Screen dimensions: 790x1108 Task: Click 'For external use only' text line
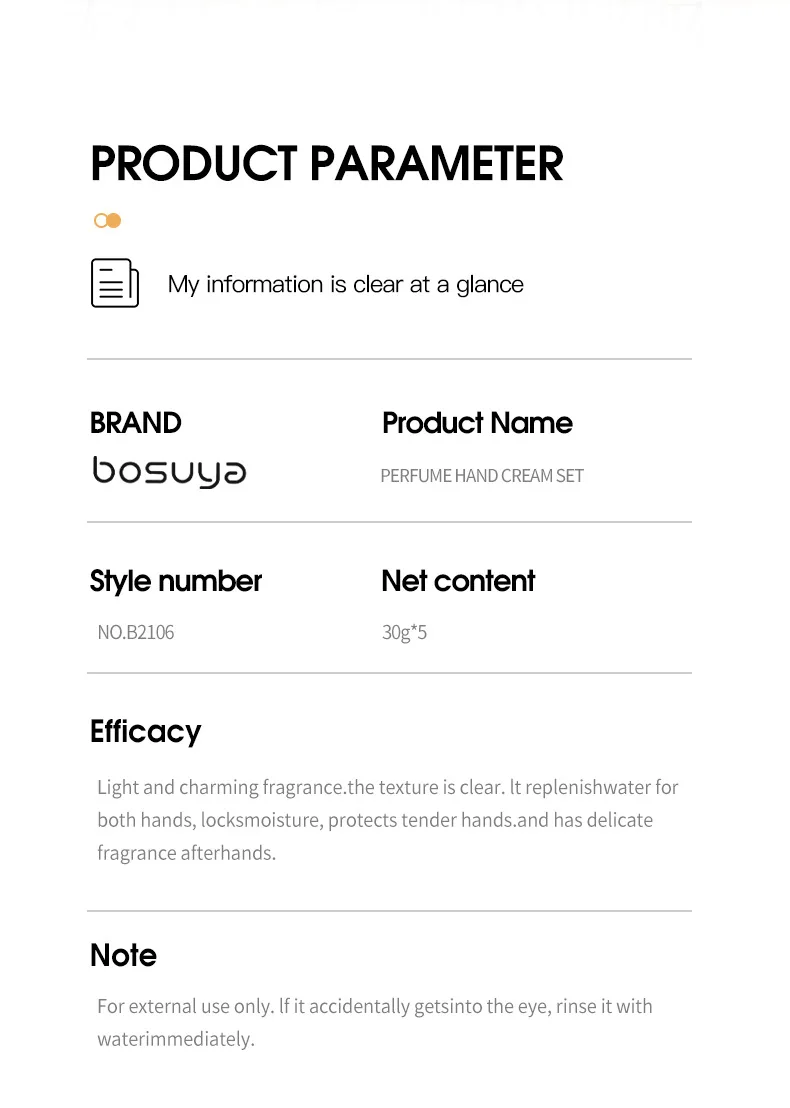tap(375, 1006)
